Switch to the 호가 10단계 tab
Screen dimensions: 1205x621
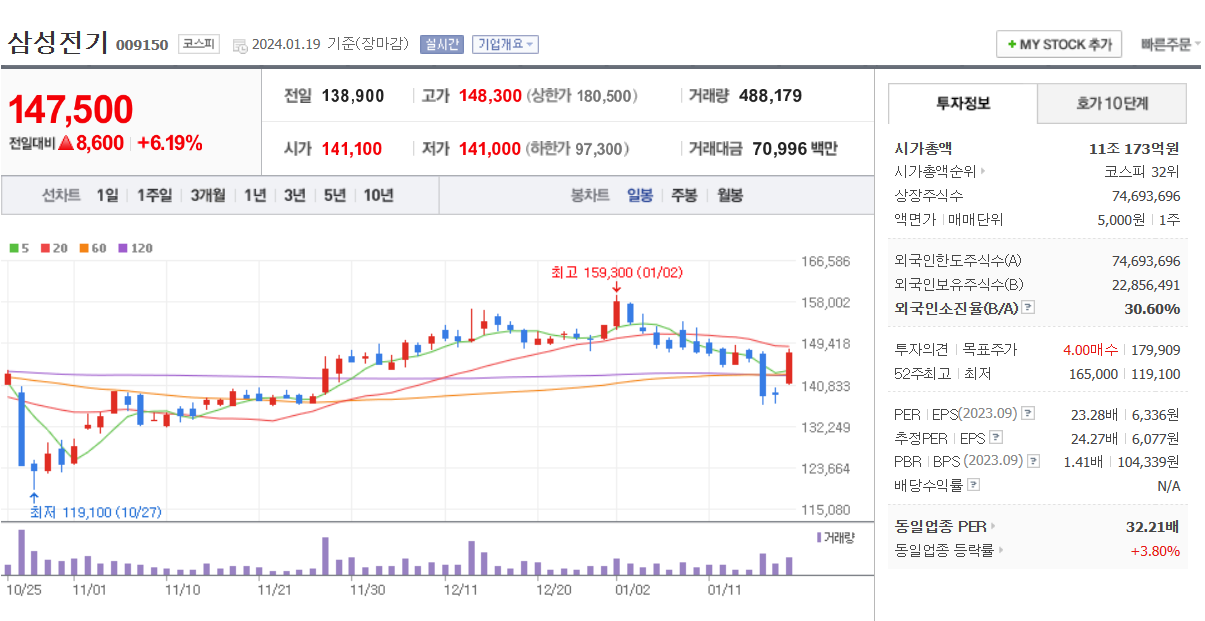click(x=1112, y=103)
